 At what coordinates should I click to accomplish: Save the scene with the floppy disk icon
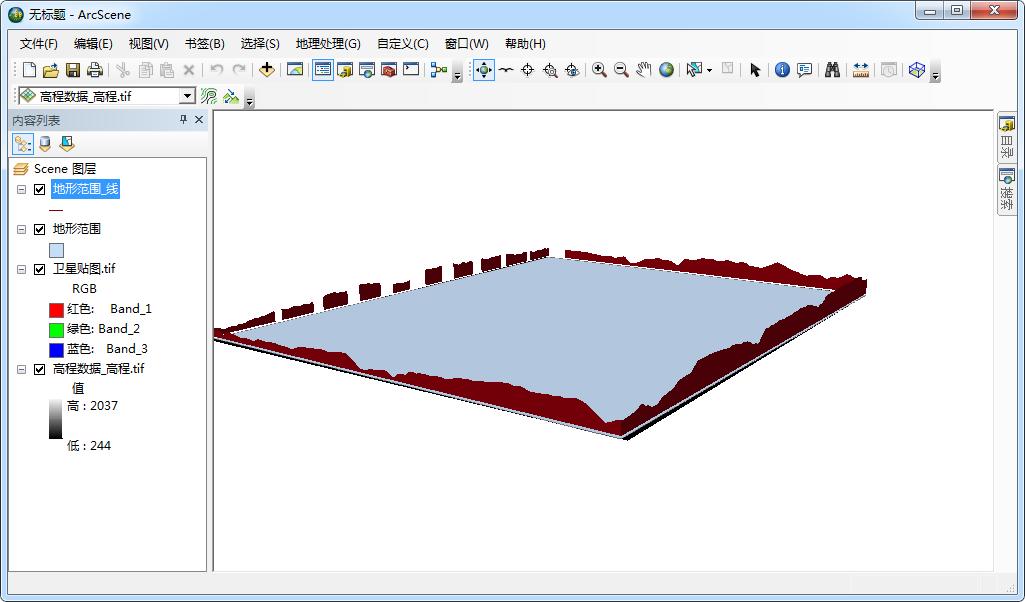(73, 70)
